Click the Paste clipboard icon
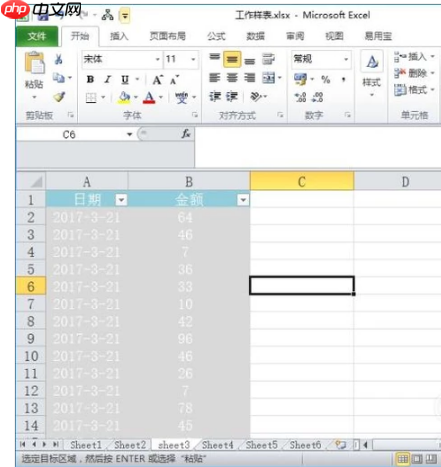 click(x=34, y=63)
